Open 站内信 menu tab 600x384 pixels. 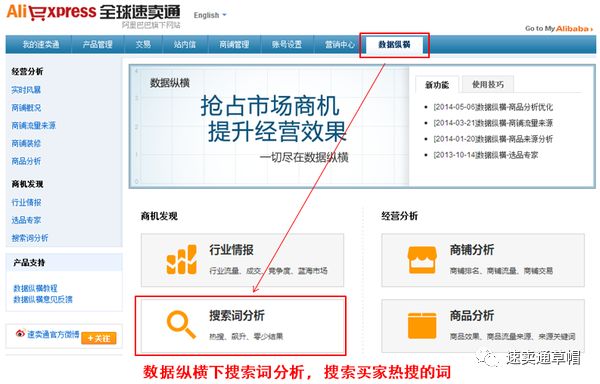tap(185, 44)
